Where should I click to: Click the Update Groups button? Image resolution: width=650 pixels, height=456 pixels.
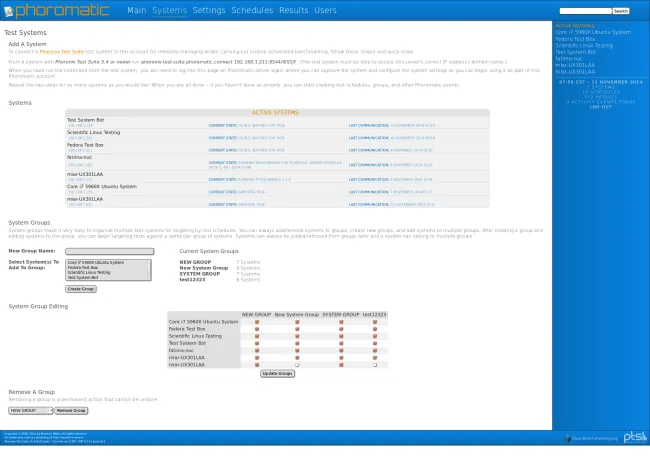point(278,374)
